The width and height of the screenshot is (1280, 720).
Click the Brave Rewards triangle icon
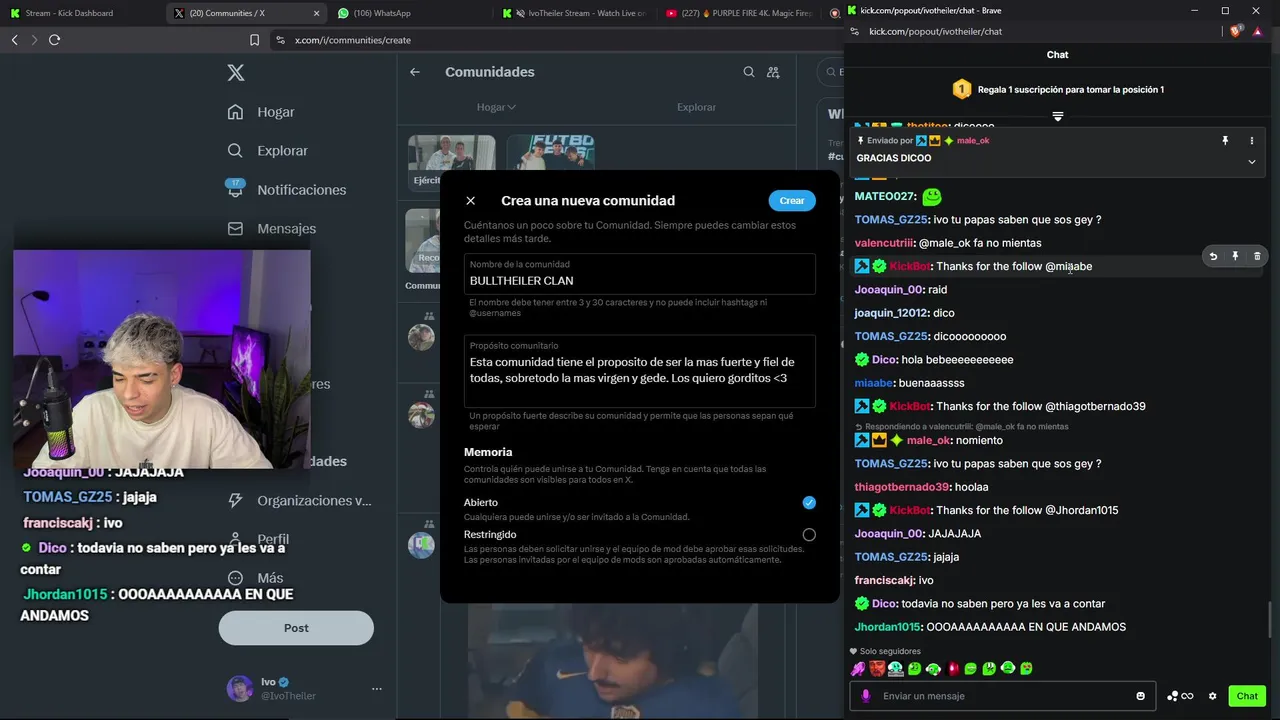tap(1258, 32)
